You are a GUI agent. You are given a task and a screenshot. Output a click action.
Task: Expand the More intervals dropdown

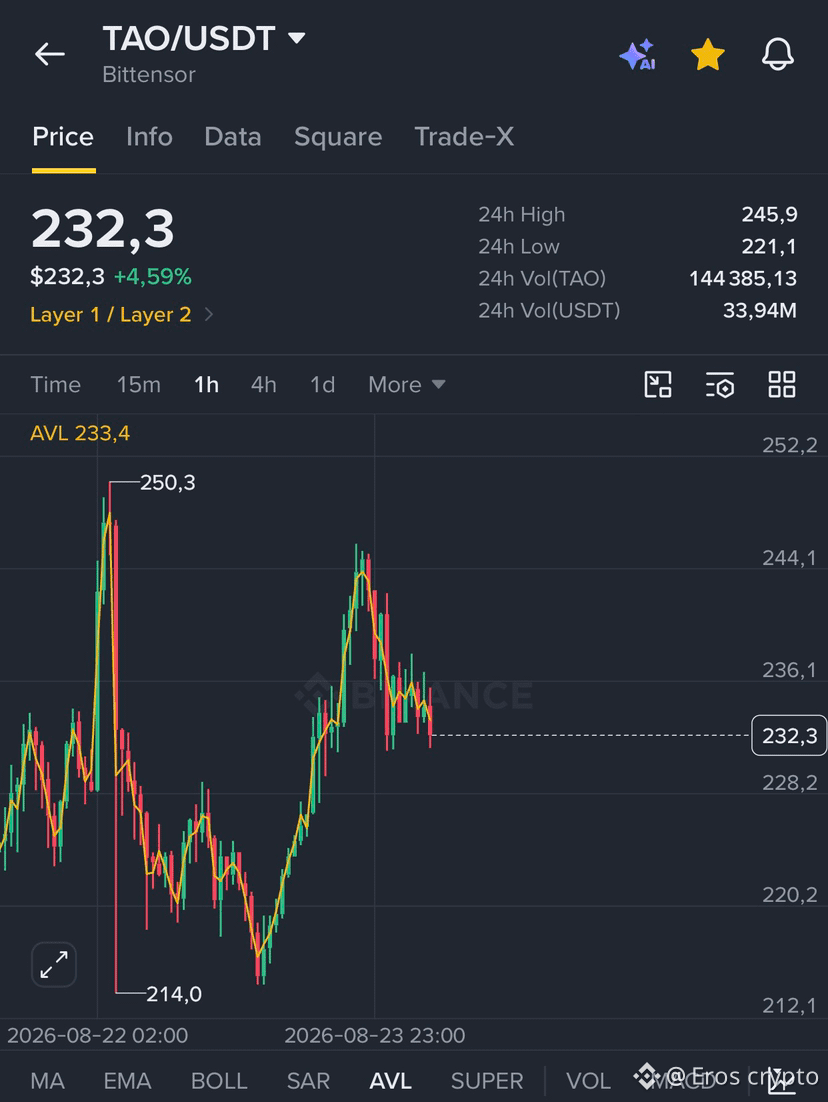point(406,384)
